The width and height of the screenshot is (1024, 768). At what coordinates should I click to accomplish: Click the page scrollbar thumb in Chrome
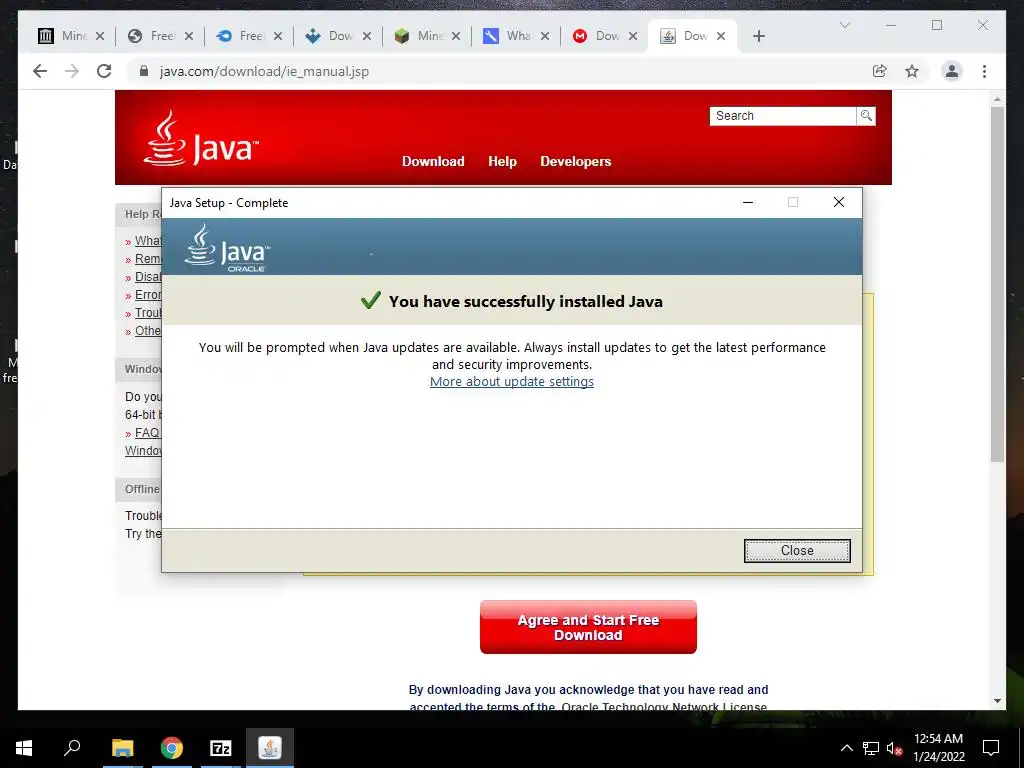click(997, 284)
